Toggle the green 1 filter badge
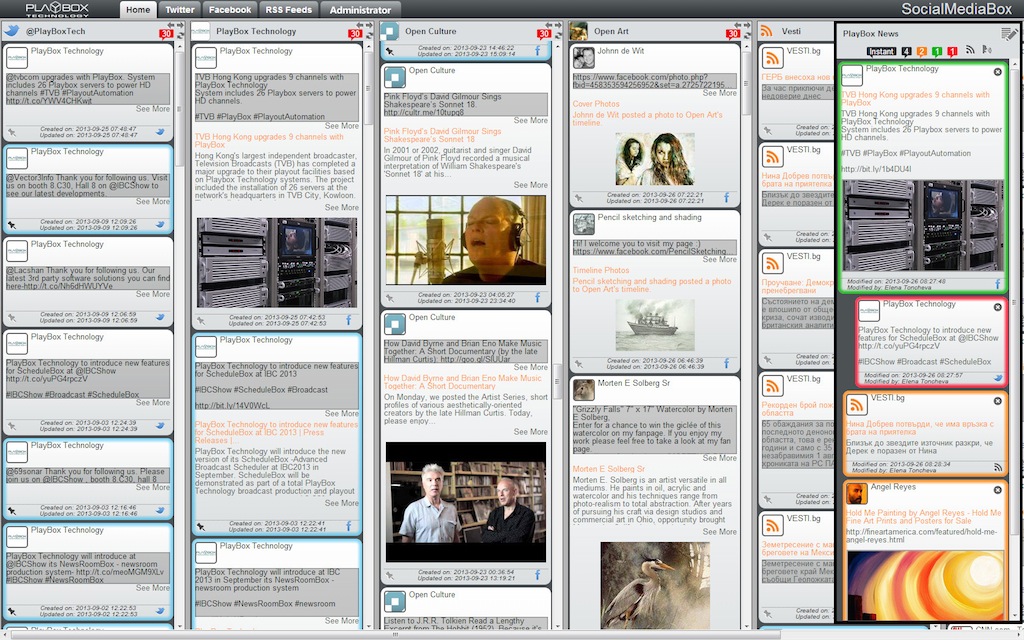The image size is (1024, 640). click(937, 52)
